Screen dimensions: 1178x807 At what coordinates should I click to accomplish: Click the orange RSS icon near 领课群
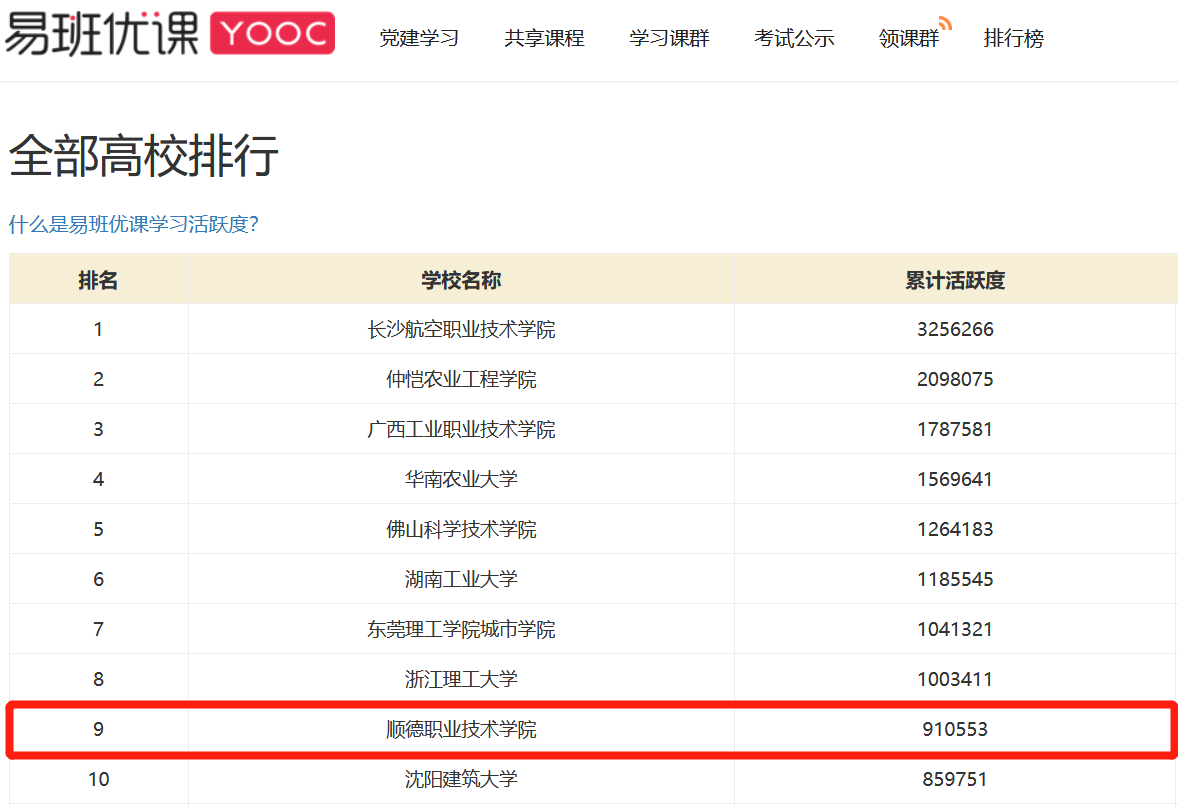pos(944,23)
